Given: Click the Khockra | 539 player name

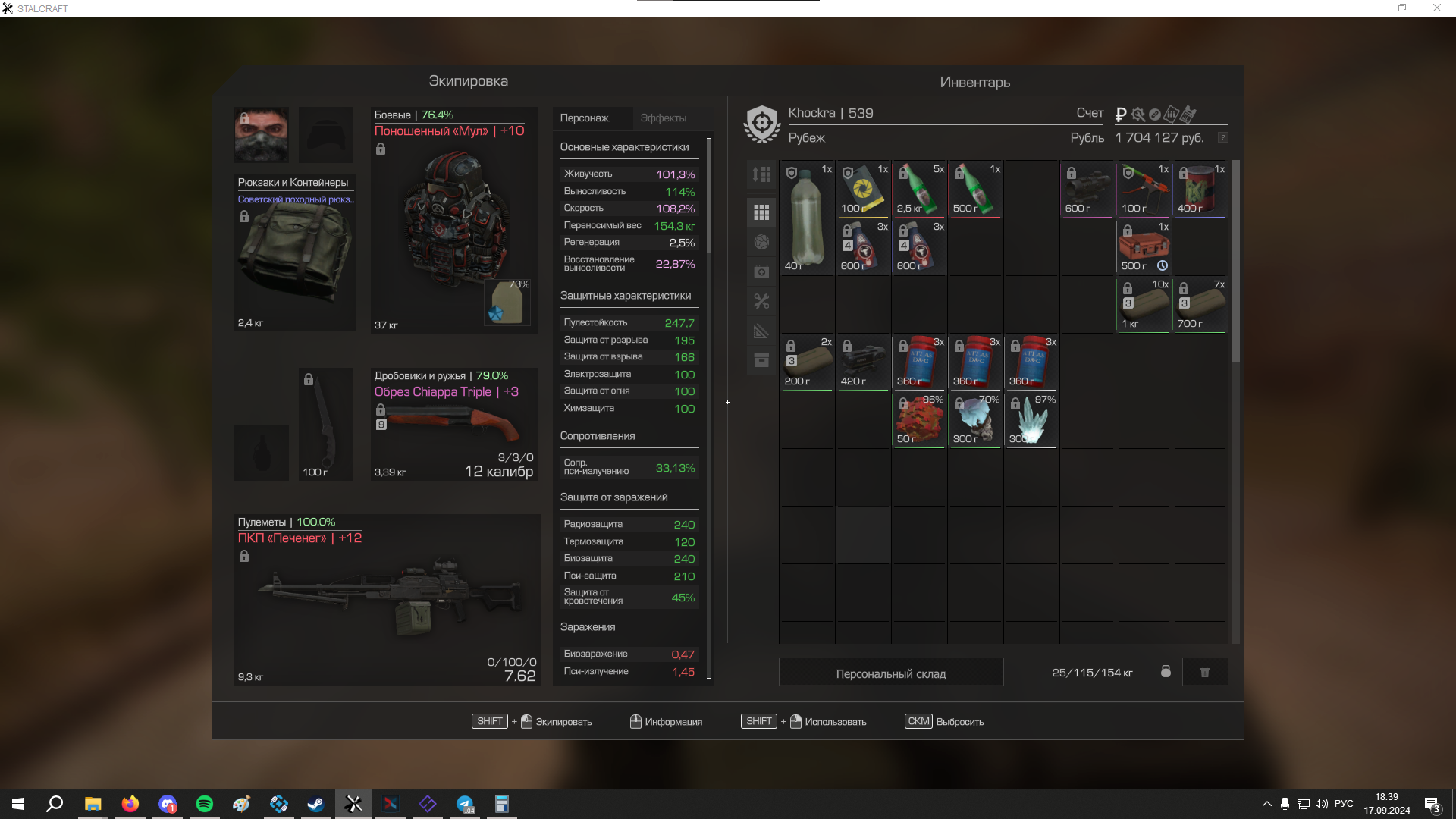Looking at the screenshot, I should (x=830, y=113).
